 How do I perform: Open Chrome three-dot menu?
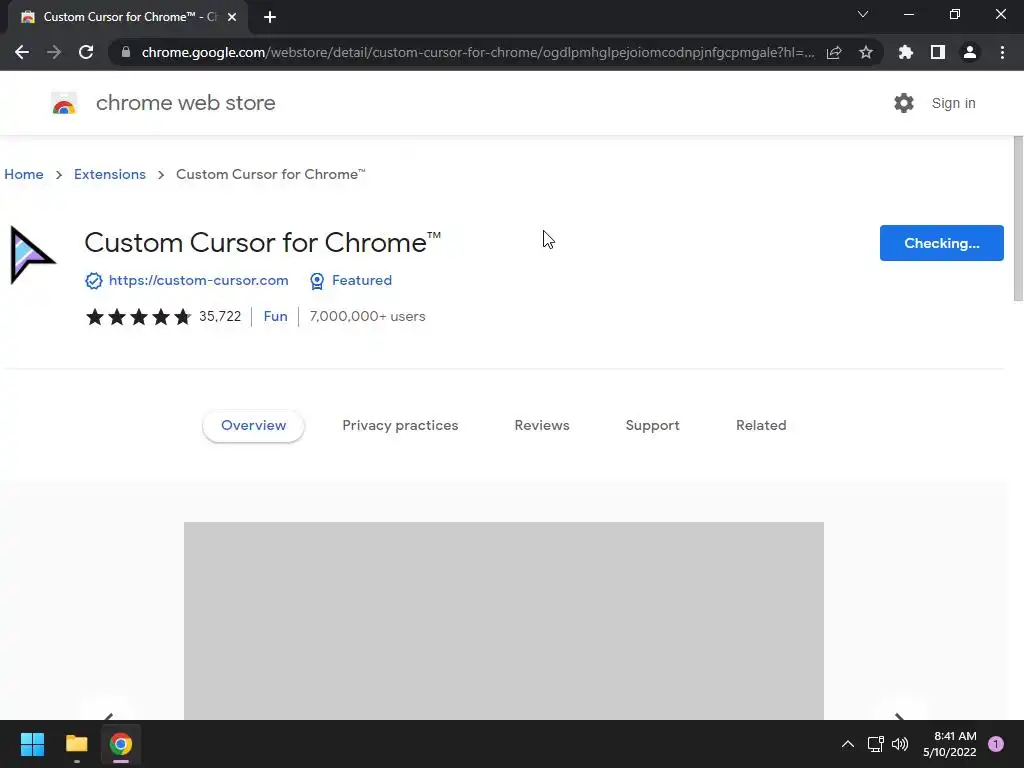pyautogui.click(x=1002, y=52)
